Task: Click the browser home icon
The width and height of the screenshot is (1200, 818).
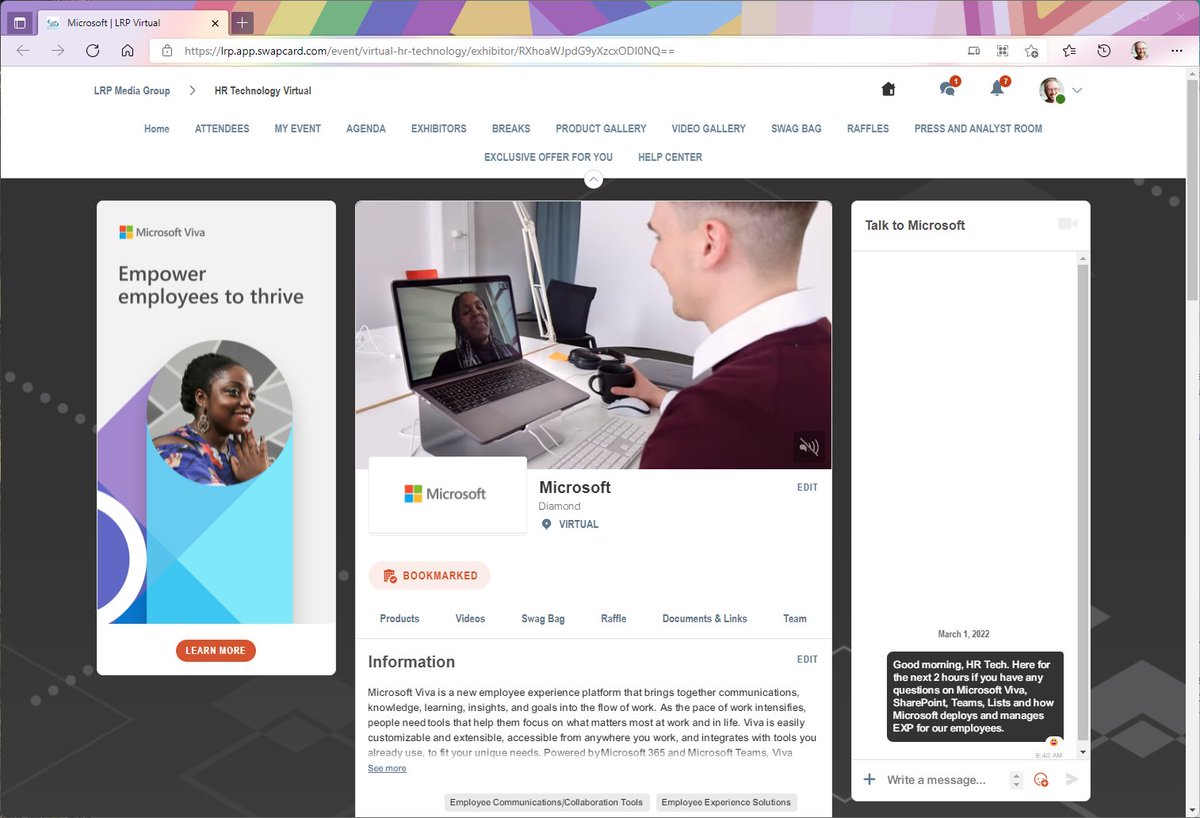Action: (x=127, y=50)
